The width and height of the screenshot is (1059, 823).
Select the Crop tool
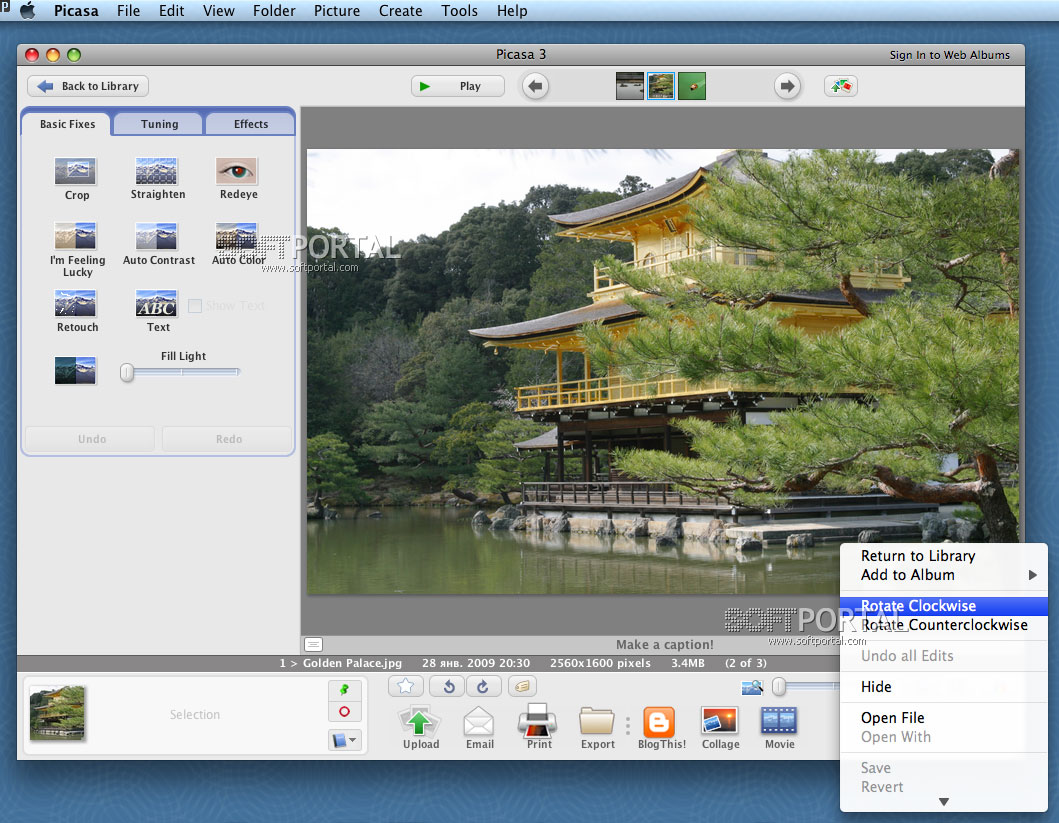pos(76,172)
